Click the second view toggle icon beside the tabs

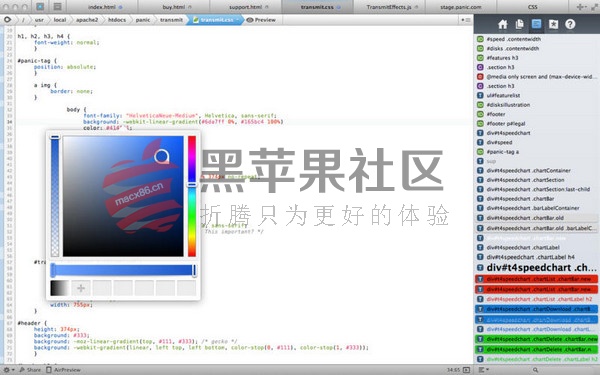57,7
